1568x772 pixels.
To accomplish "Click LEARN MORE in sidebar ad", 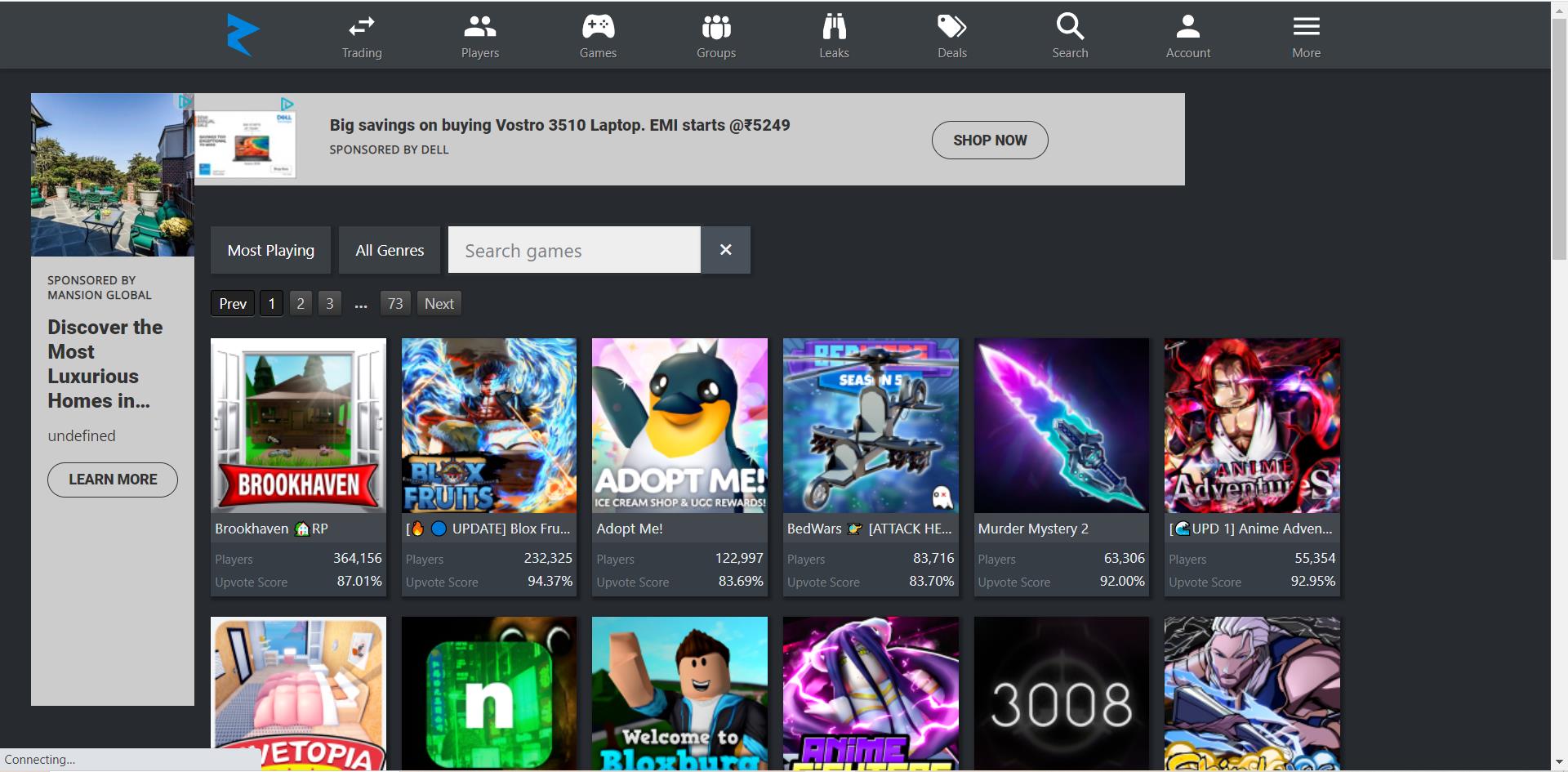I will click(113, 480).
